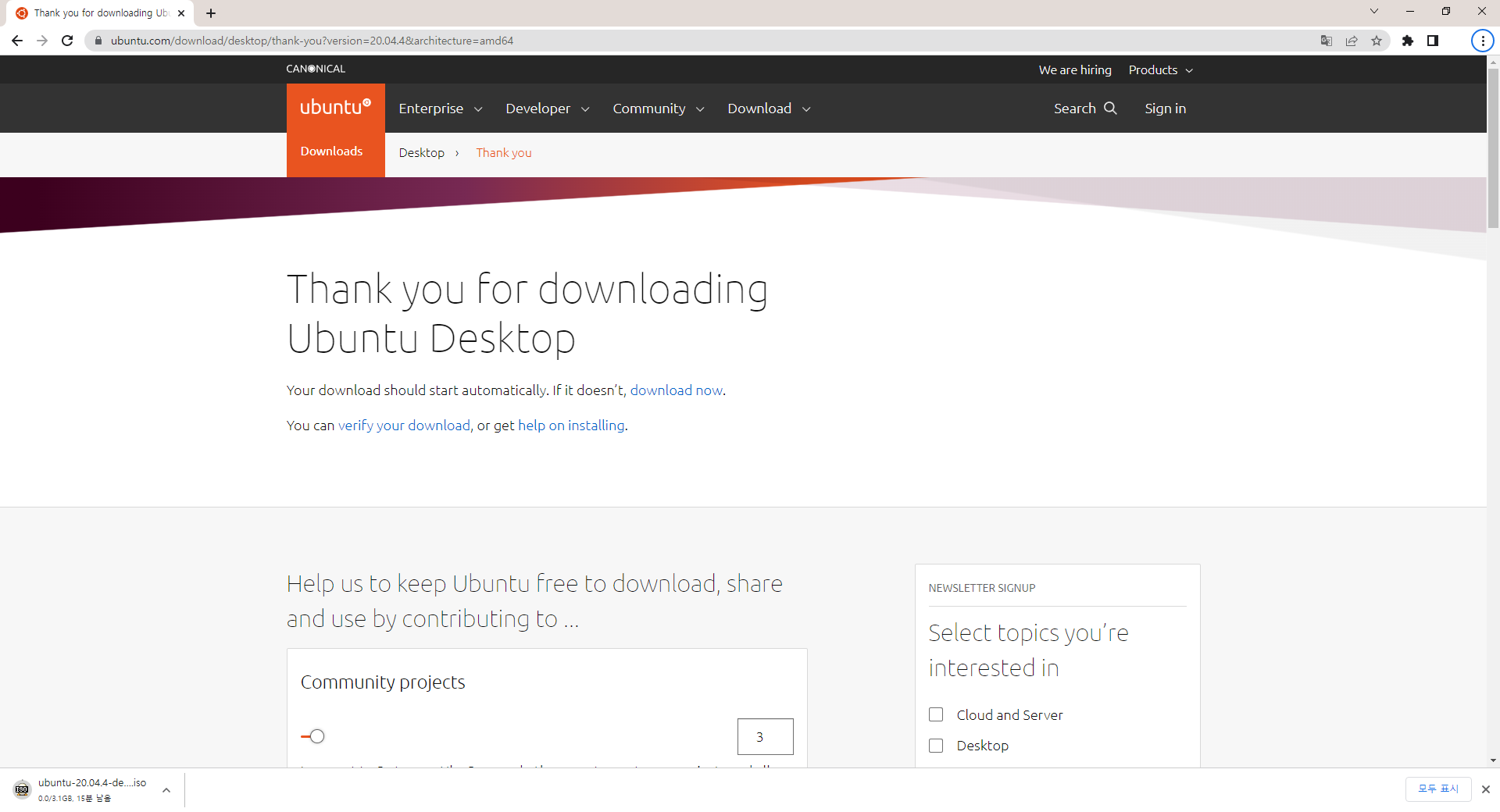
Task: Close the 'Thank you for downloading' tab
Action: [x=181, y=13]
